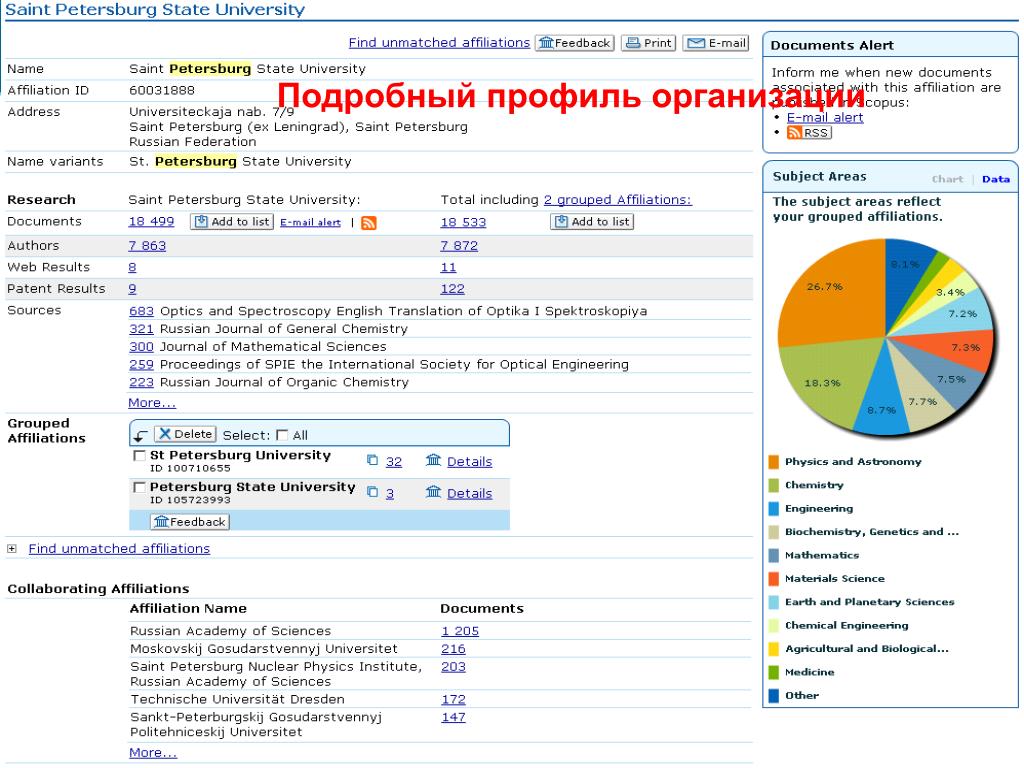Image resolution: width=1024 pixels, height=768 pixels.
Task: Send the affiliation page by E-mail
Action: [716, 43]
